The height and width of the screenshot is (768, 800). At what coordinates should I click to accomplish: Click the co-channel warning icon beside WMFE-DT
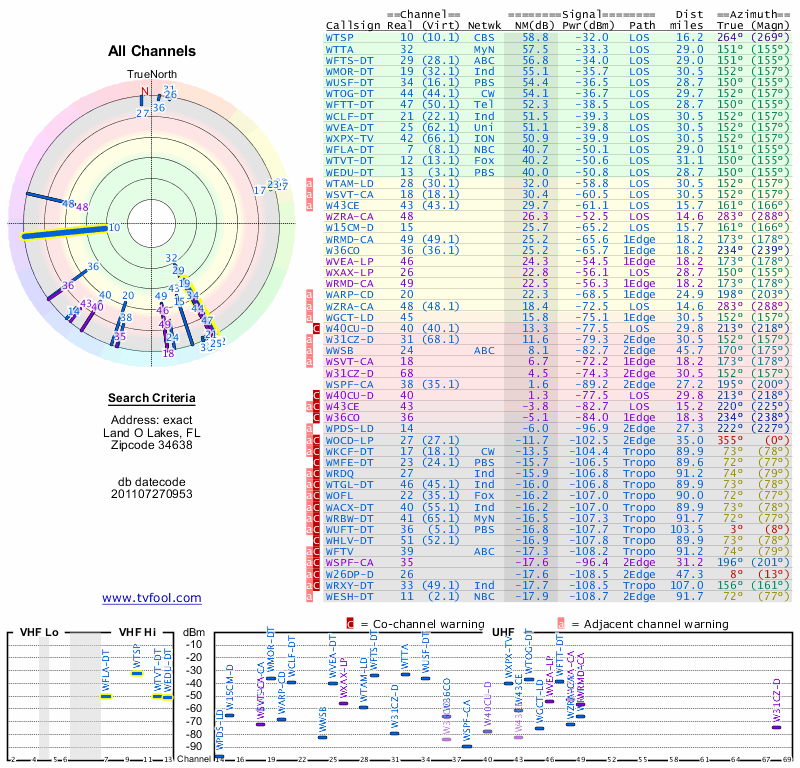(x=317, y=462)
